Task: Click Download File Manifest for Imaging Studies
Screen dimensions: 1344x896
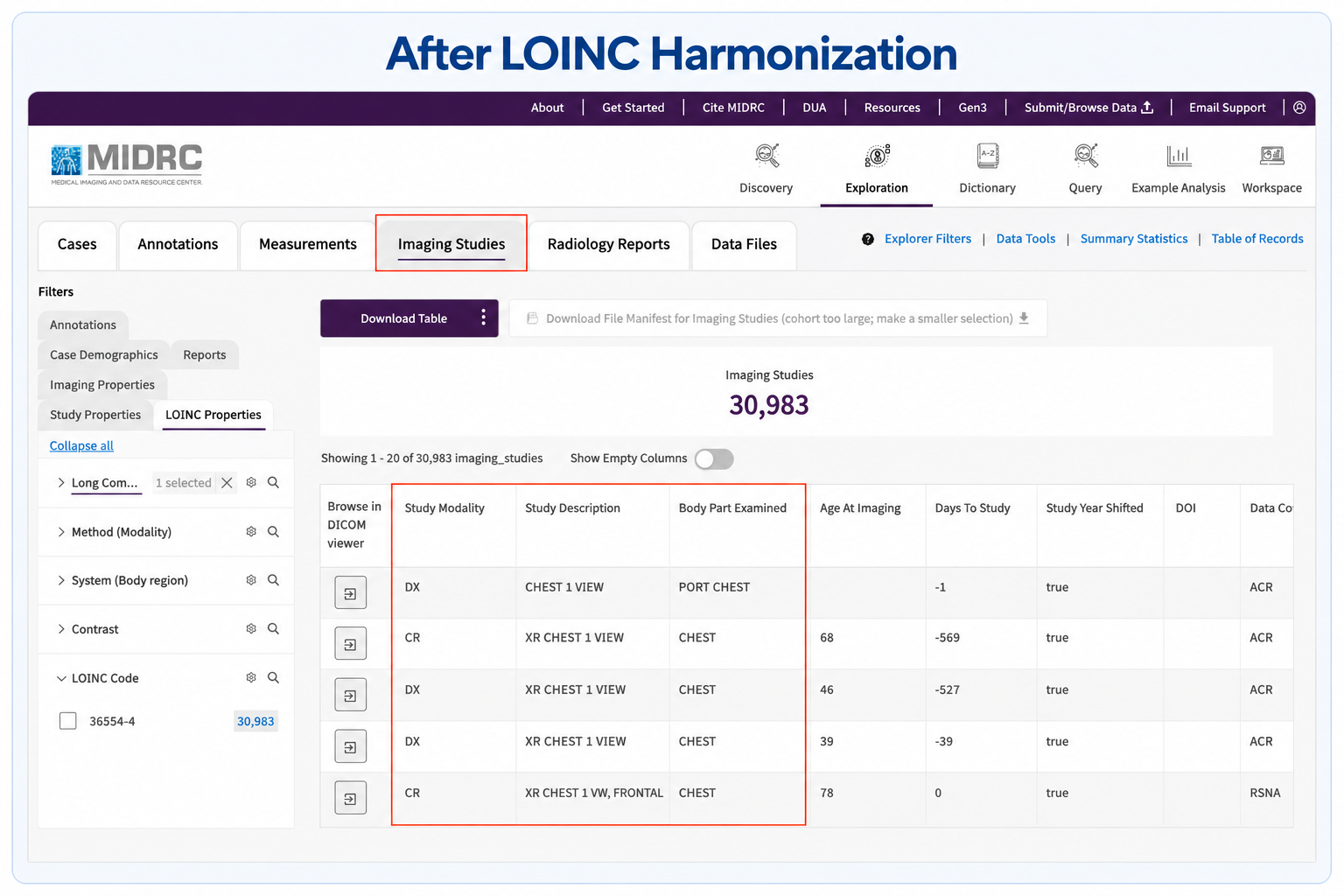Action: [778, 318]
